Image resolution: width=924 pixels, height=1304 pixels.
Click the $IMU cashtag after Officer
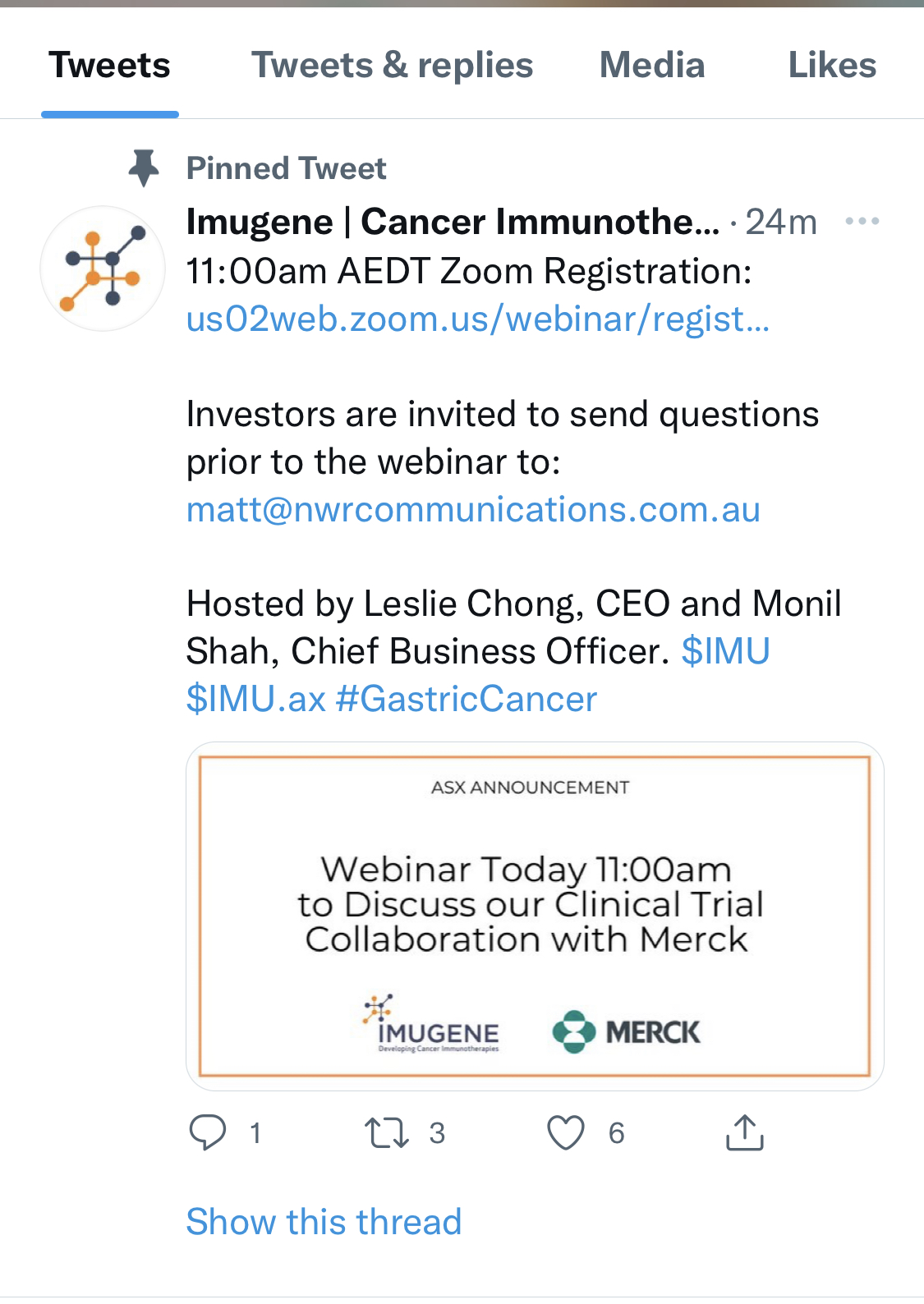coord(726,651)
